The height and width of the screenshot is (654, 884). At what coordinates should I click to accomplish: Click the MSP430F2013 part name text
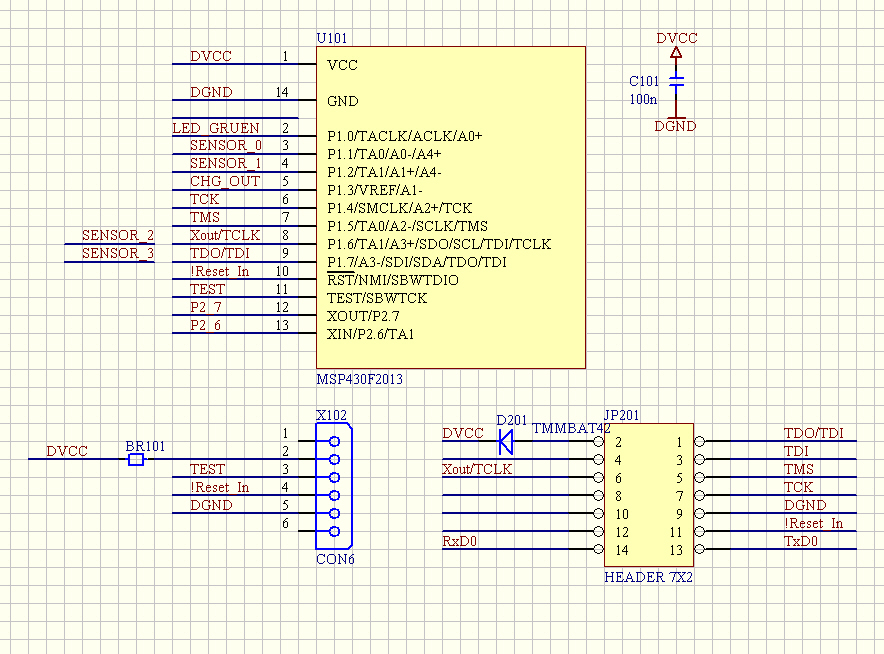360,379
